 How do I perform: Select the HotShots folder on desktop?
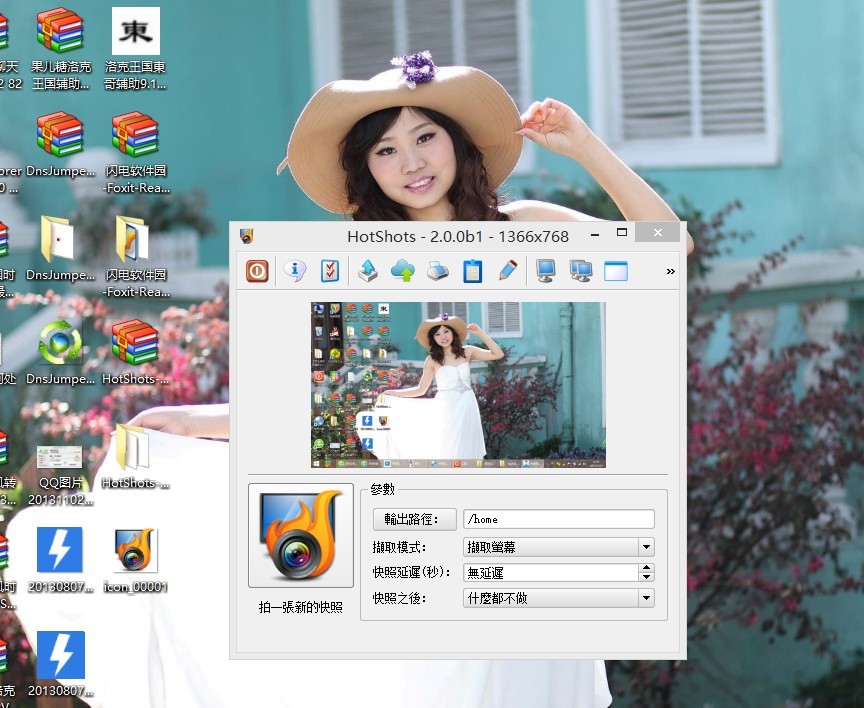pyautogui.click(x=136, y=456)
